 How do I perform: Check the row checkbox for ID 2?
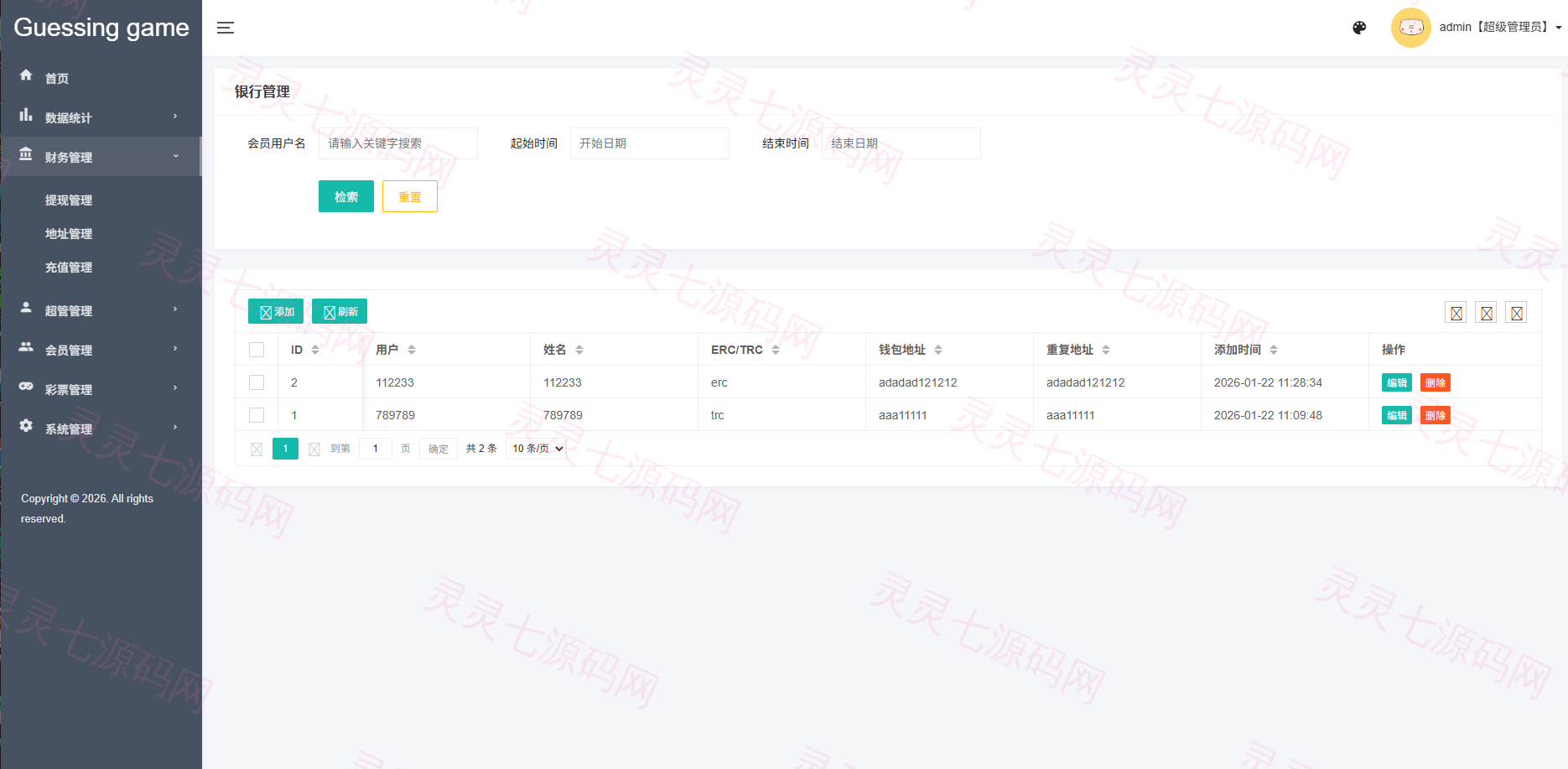tap(257, 382)
